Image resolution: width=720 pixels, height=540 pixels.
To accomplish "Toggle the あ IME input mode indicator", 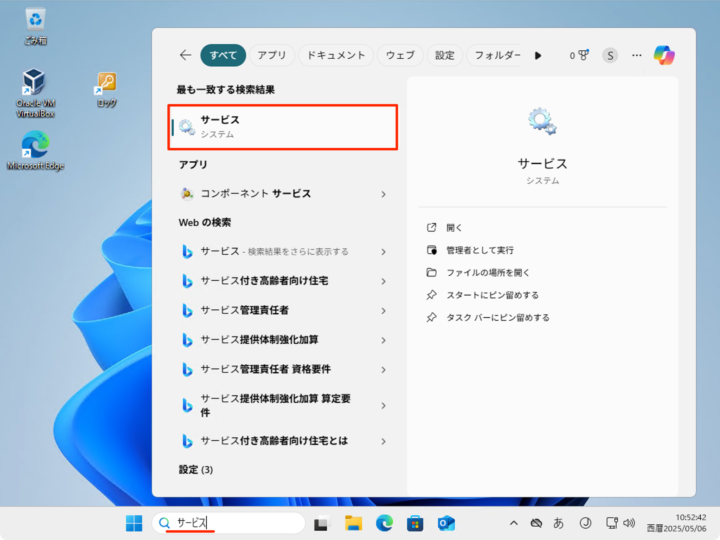I will click(558, 523).
